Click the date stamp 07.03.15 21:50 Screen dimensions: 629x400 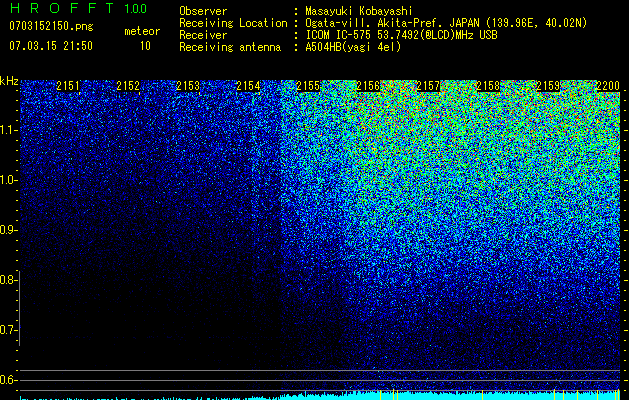(51, 46)
